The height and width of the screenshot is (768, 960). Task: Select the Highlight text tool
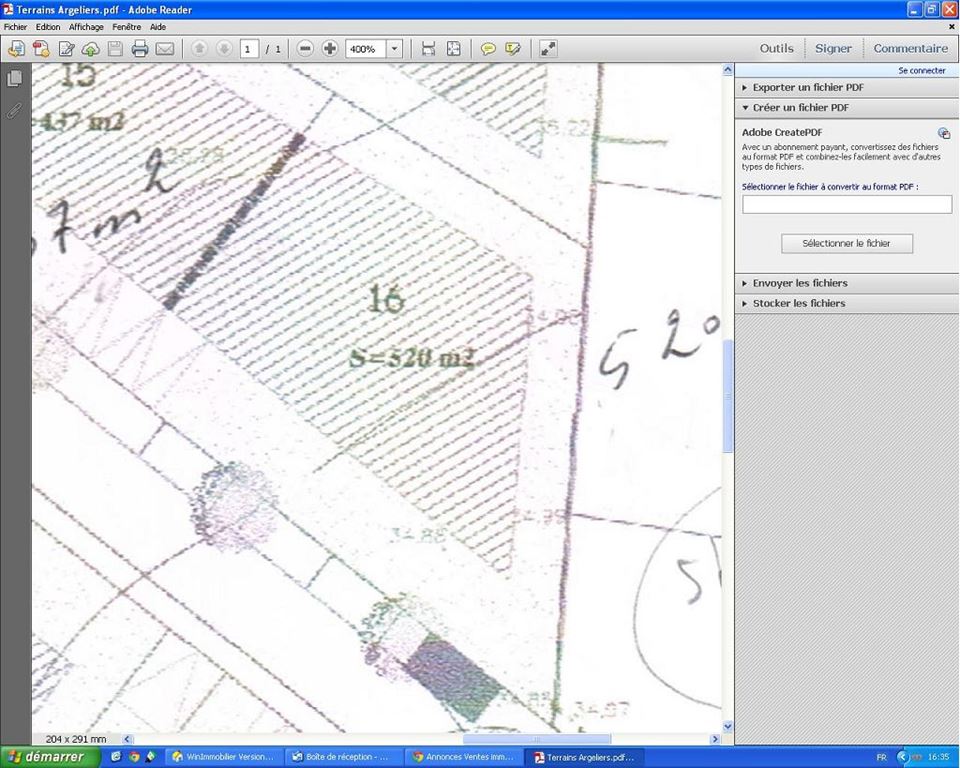(513, 49)
